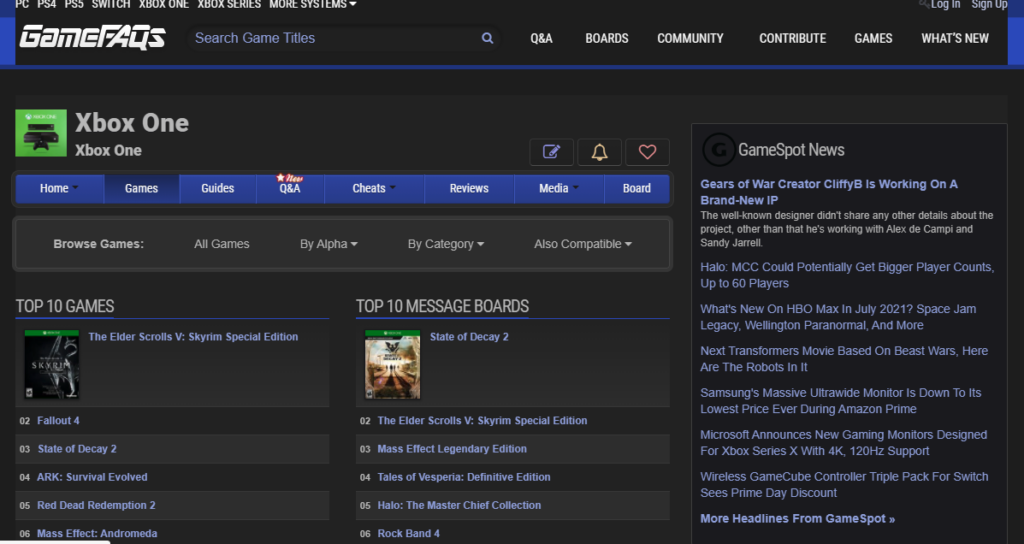Image resolution: width=1024 pixels, height=544 pixels.
Task: Open ARK: Survival Evolved link
Action: pyautogui.click(x=92, y=477)
